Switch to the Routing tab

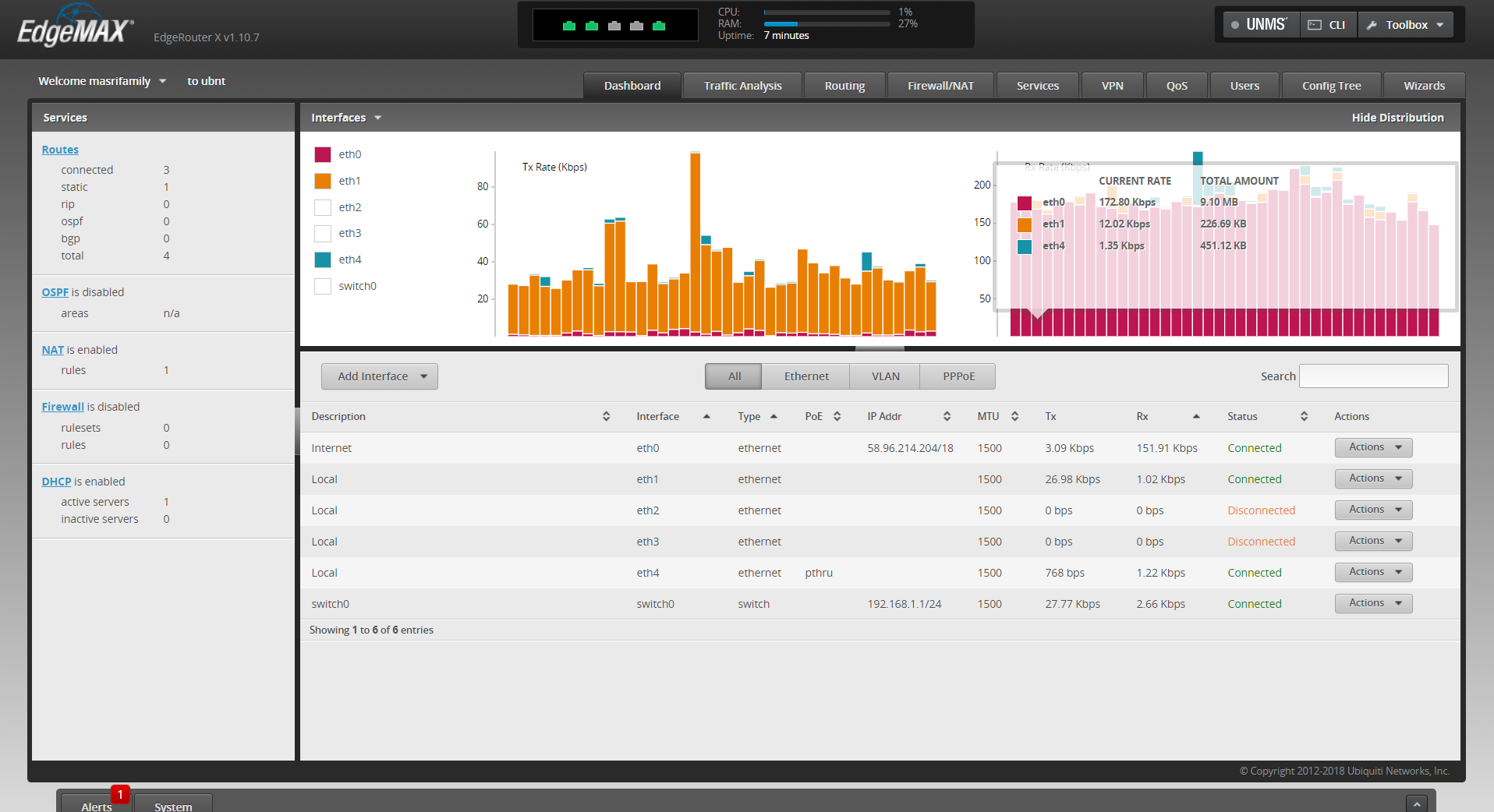point(844,86)
